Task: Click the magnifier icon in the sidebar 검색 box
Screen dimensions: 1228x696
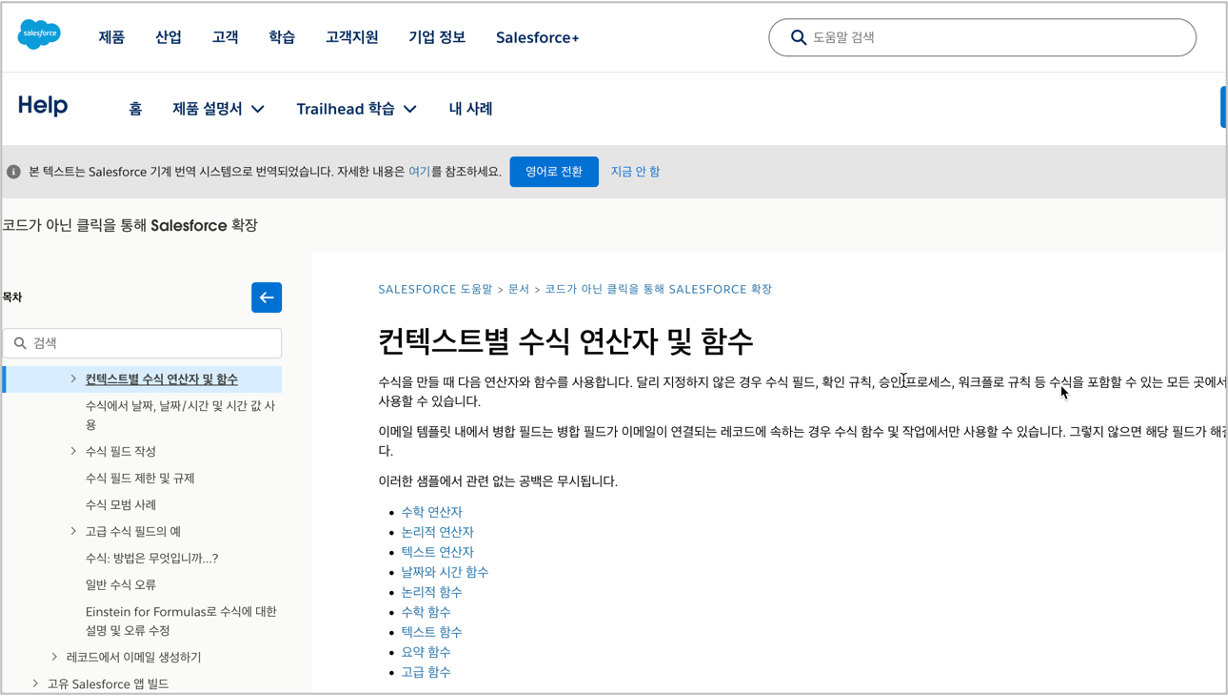Action: click(20, 343)
